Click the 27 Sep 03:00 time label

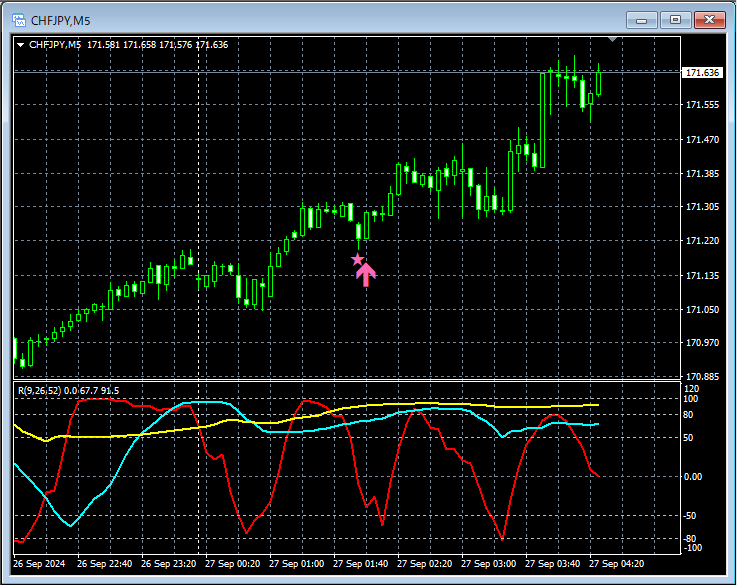pyautogui.click(x=489, y=563)
